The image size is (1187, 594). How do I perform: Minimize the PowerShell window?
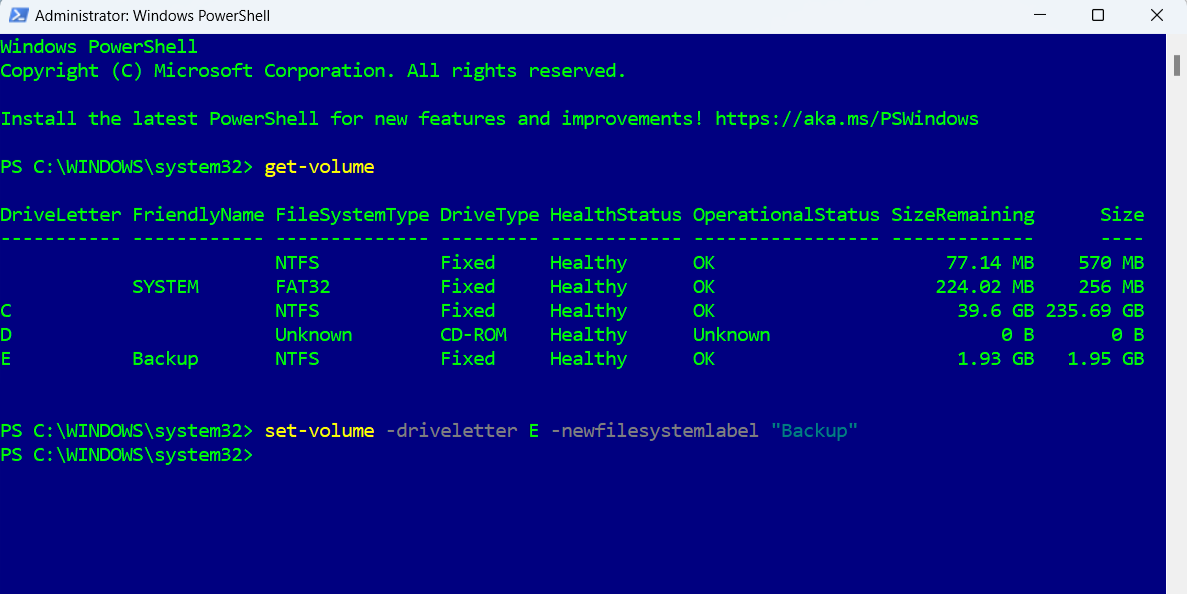1039,16
